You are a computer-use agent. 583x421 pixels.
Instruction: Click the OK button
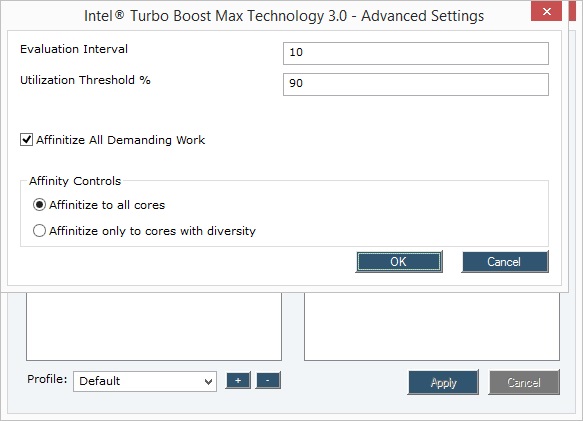pyautogui.click(x=399, y=262)
